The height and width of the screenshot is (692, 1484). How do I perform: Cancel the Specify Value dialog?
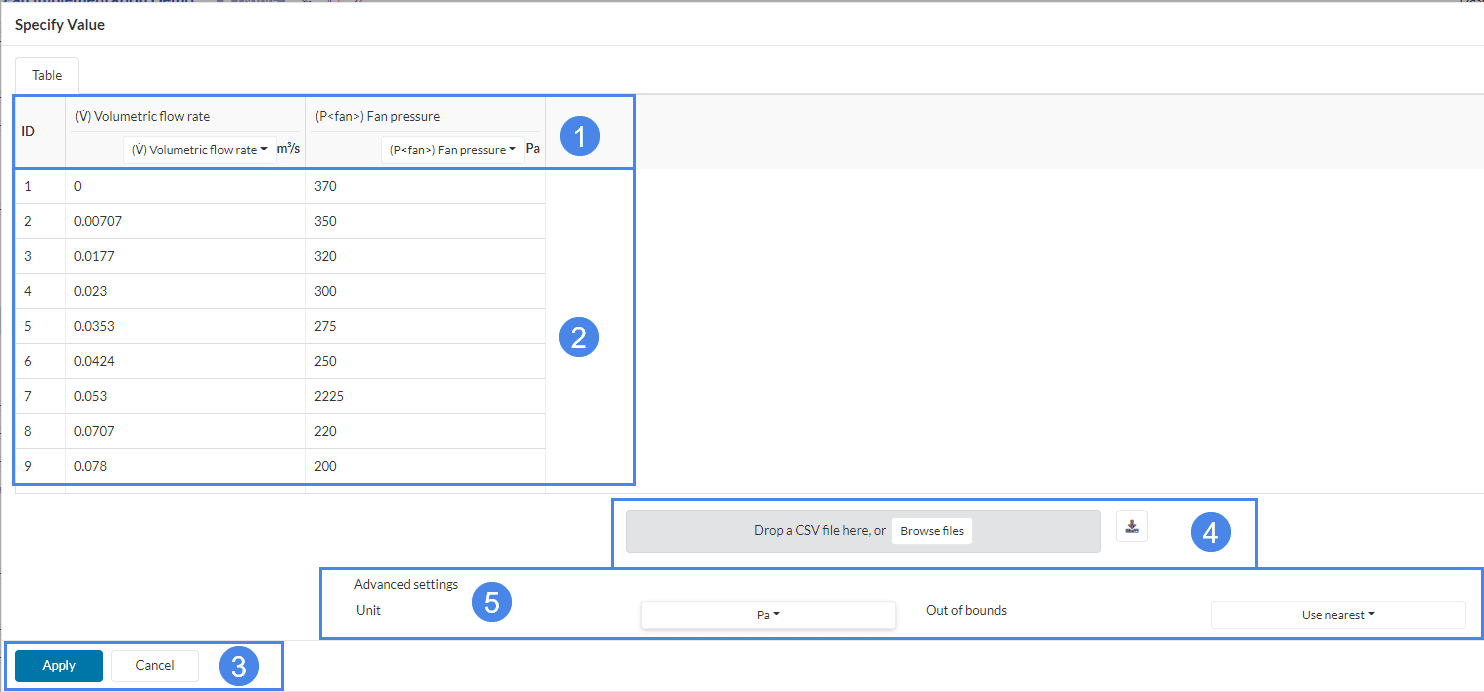155,666
